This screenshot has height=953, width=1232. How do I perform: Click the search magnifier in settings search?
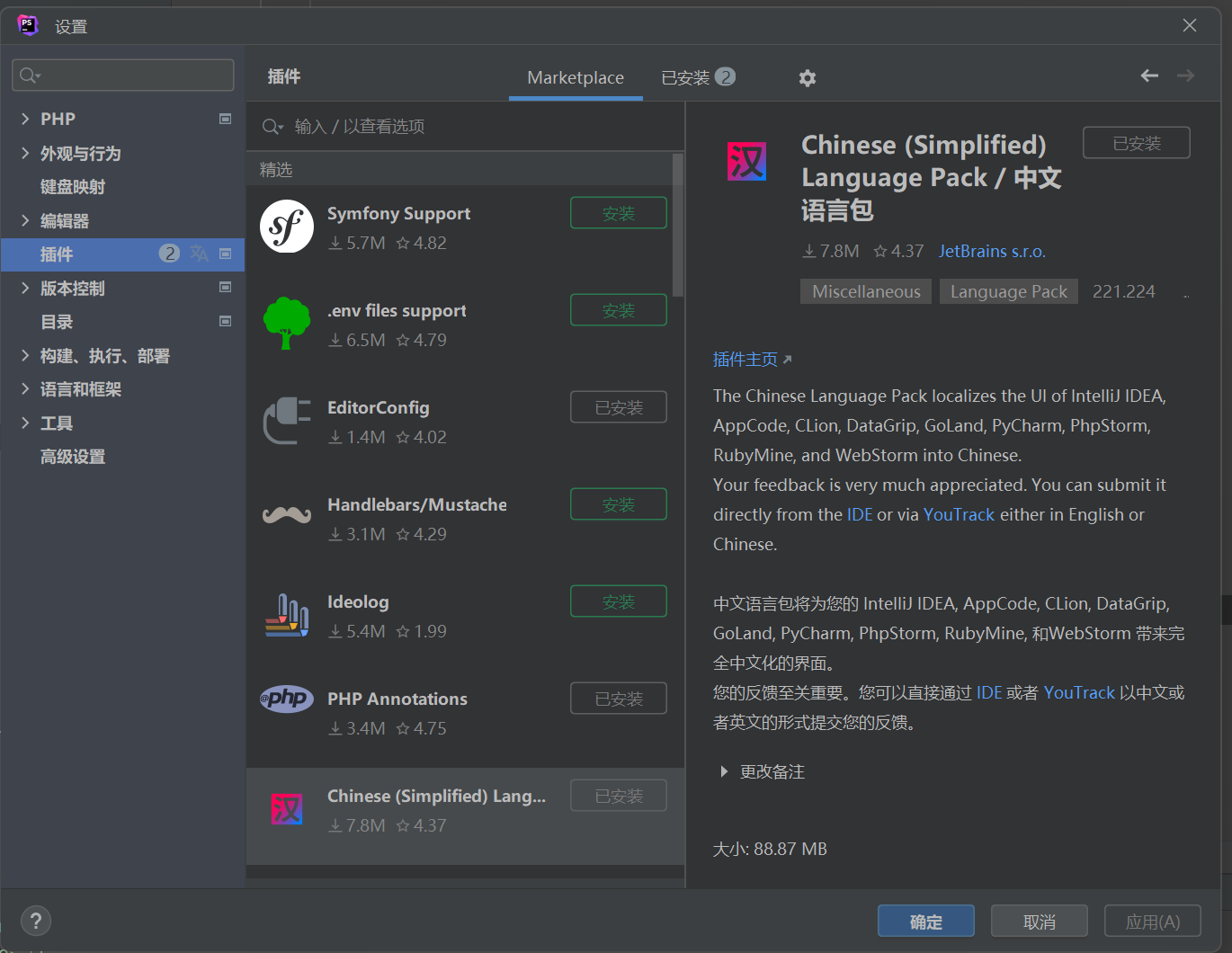30,76
